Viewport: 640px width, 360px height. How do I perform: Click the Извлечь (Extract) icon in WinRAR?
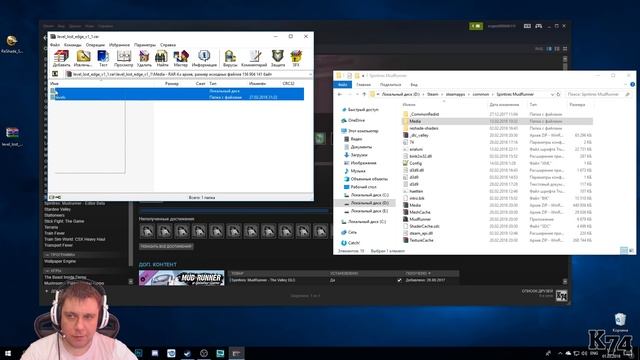[x=83, y=58]
